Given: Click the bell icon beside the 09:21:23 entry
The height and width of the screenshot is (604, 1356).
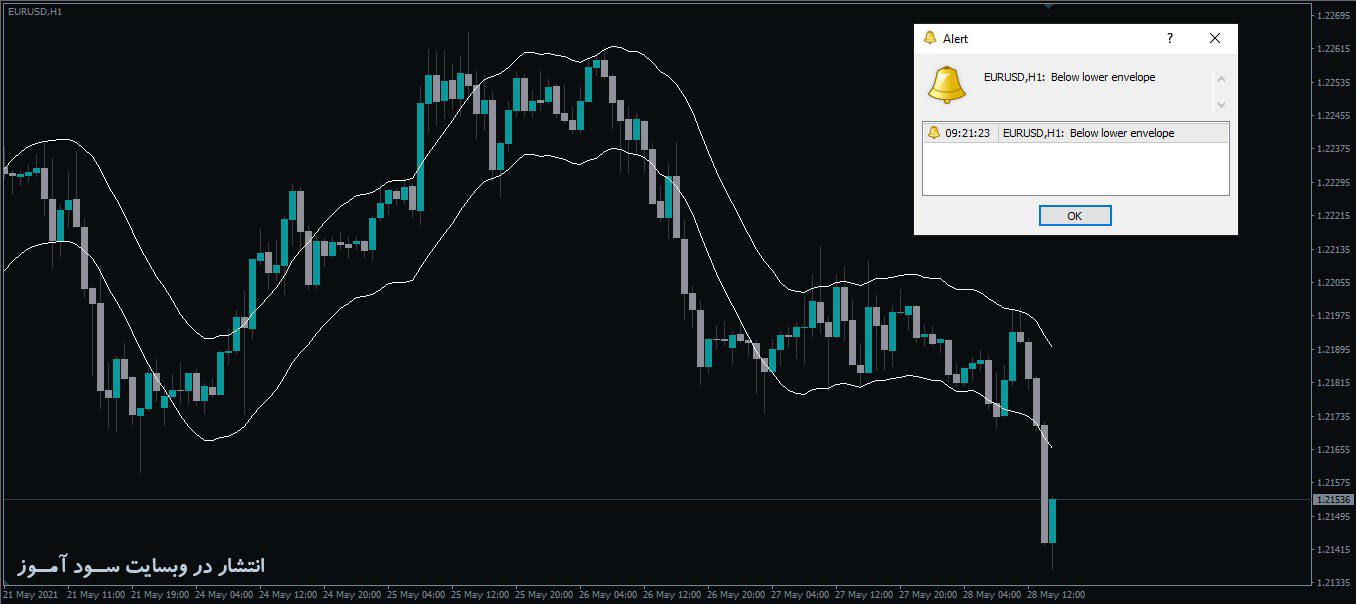Looking at the screenshot, I should pyautogui.click(x=934, y=133).
